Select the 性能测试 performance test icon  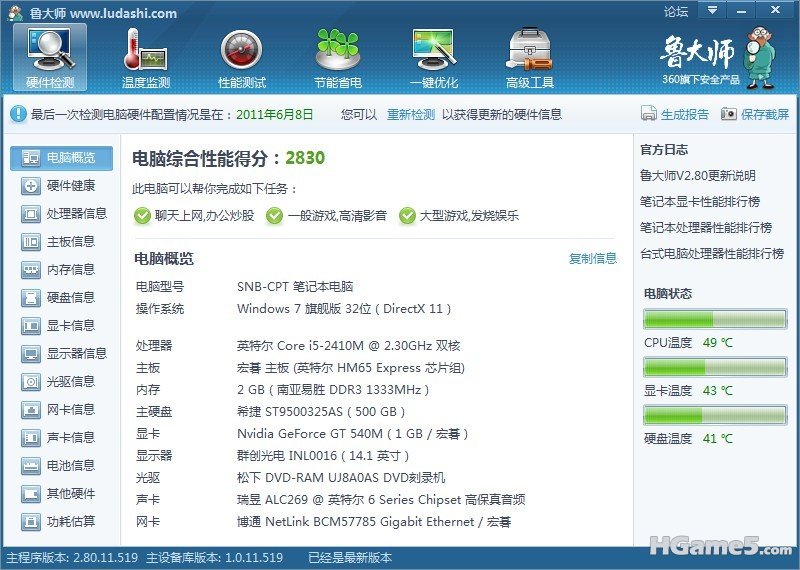tap(241, 57)
